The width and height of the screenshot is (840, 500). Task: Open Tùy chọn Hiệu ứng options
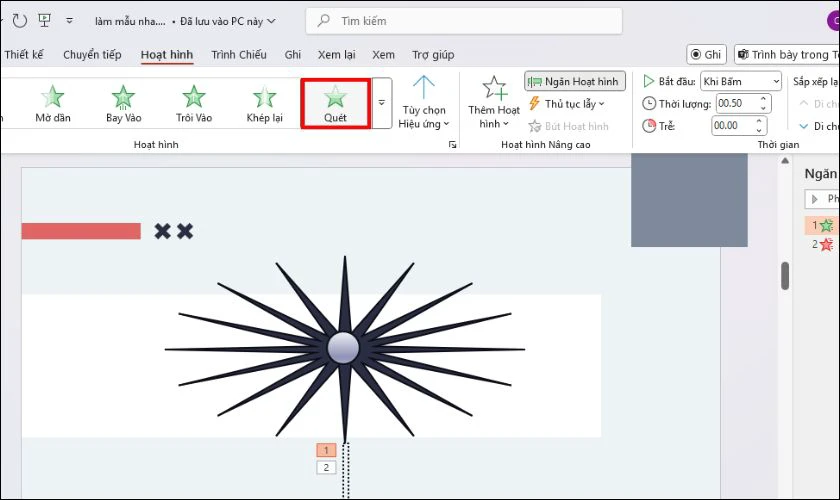click(424, 103)
